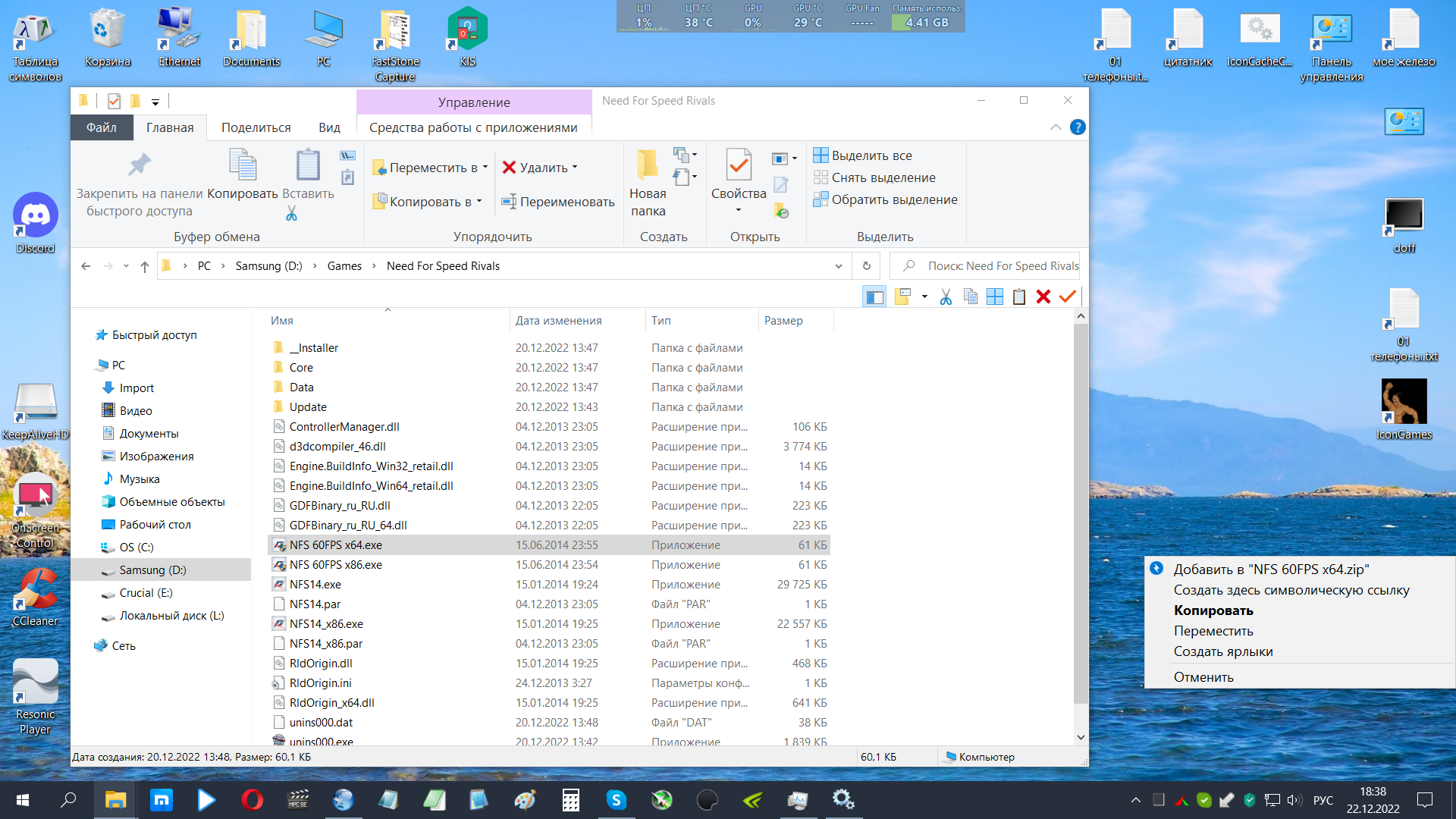Click the refresh button next to the address bar
This screenshot has width=1456, height=819.
(x=866, y=266)
